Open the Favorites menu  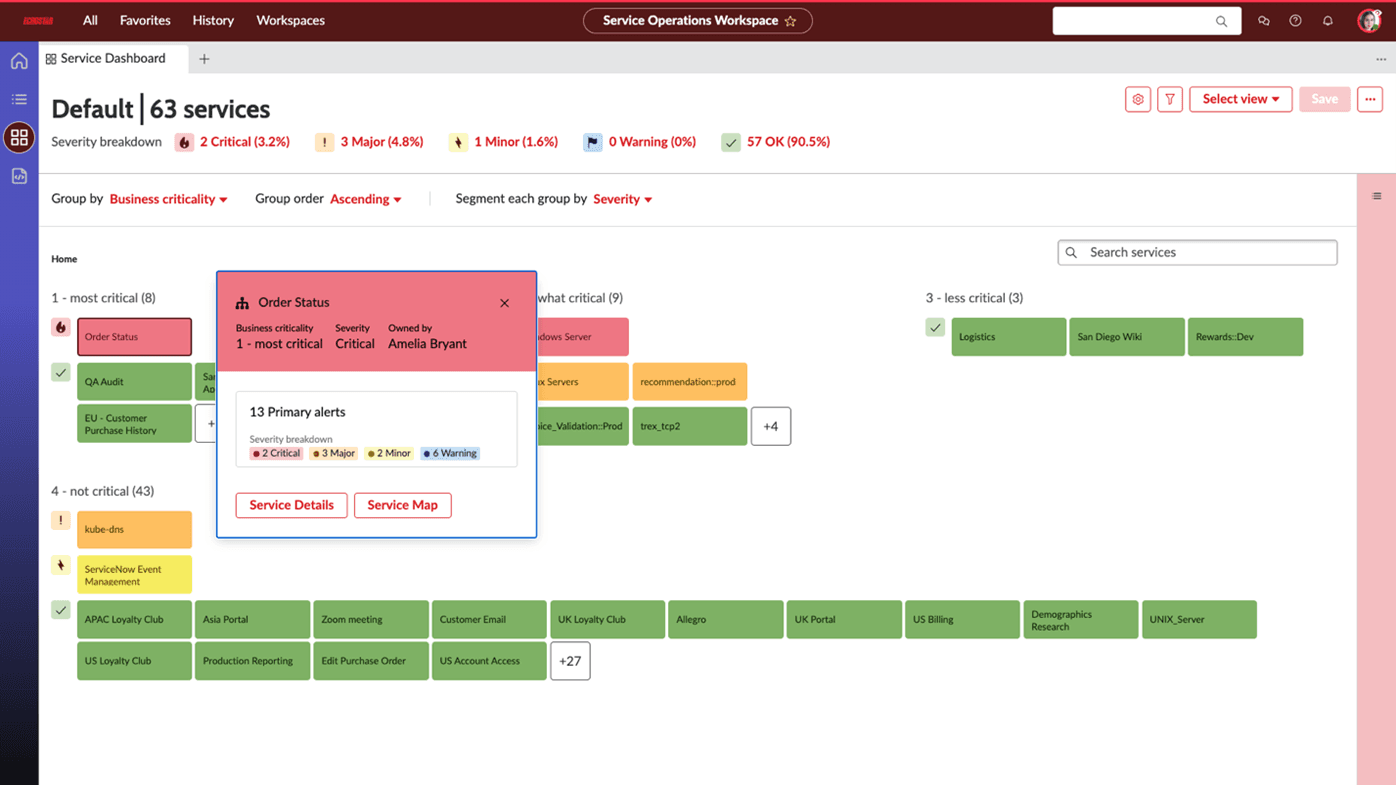144,20
